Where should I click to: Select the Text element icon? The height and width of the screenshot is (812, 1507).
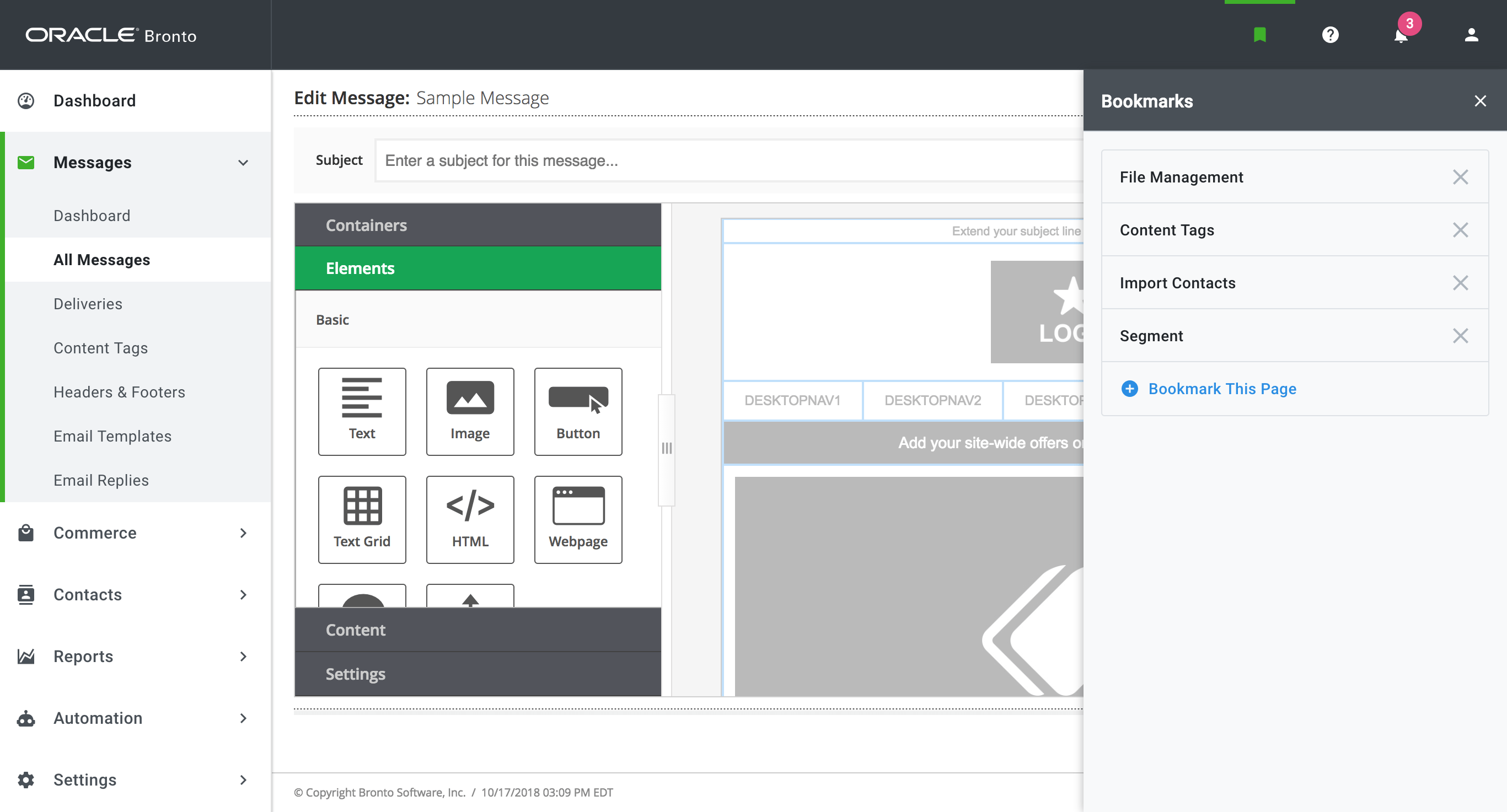pos(362,411)
